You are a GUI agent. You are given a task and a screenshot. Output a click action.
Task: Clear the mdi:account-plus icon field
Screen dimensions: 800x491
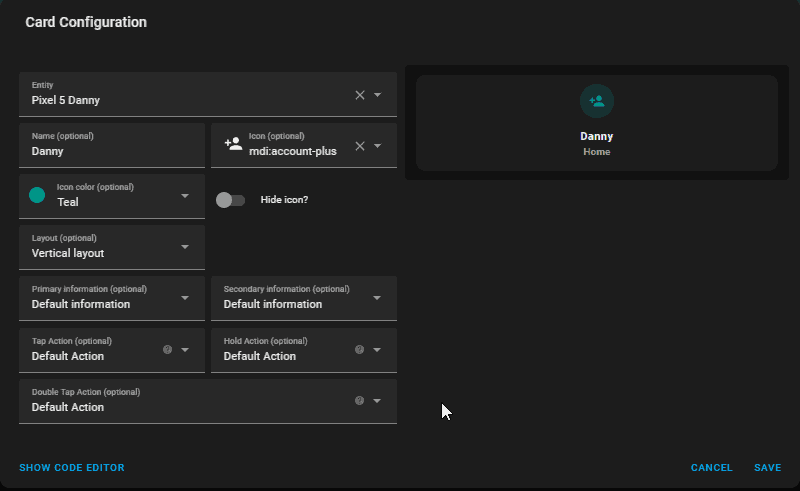[x=360, y=146]
